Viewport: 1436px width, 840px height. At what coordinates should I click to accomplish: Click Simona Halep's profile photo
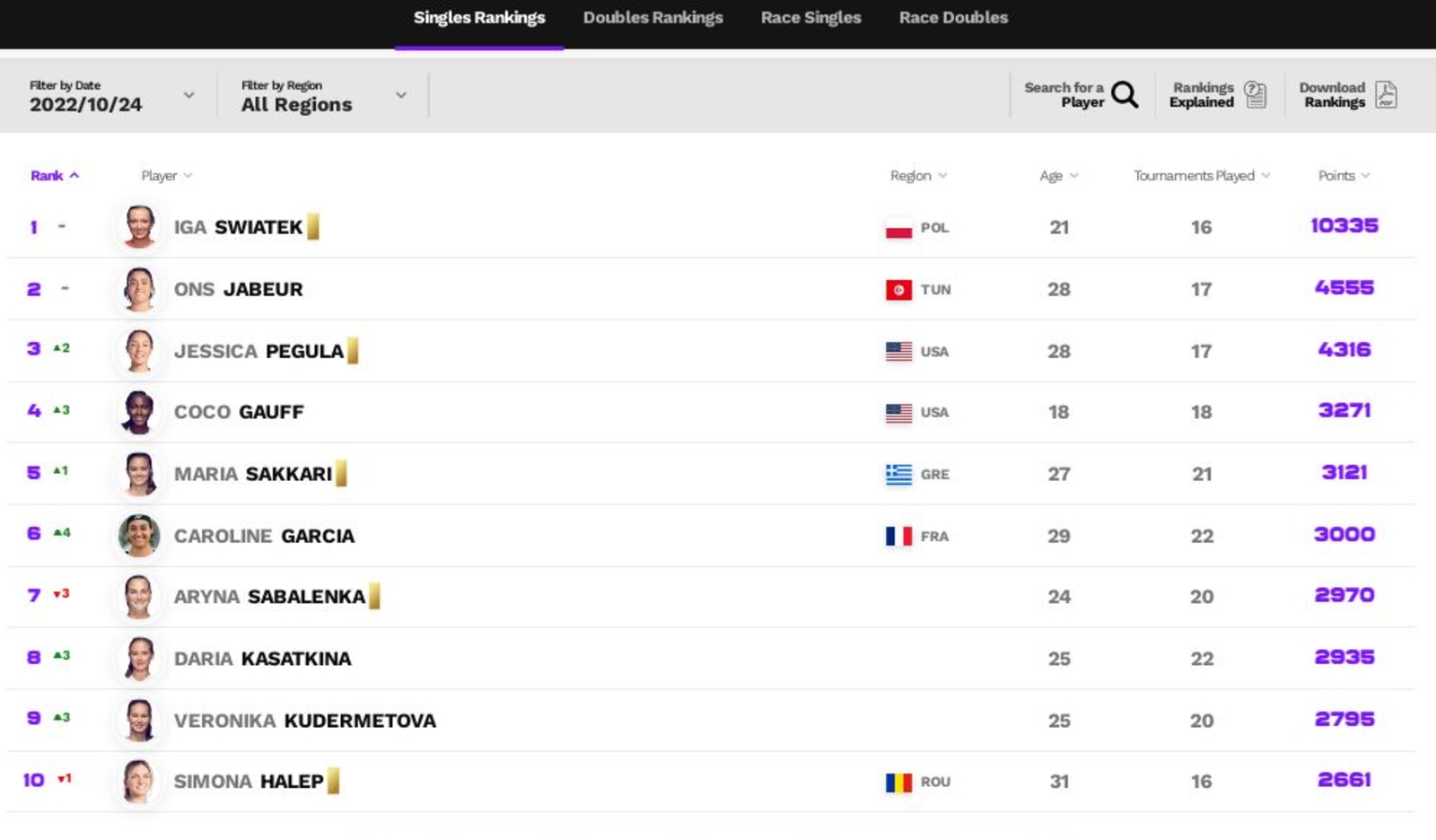pos(139,781)
